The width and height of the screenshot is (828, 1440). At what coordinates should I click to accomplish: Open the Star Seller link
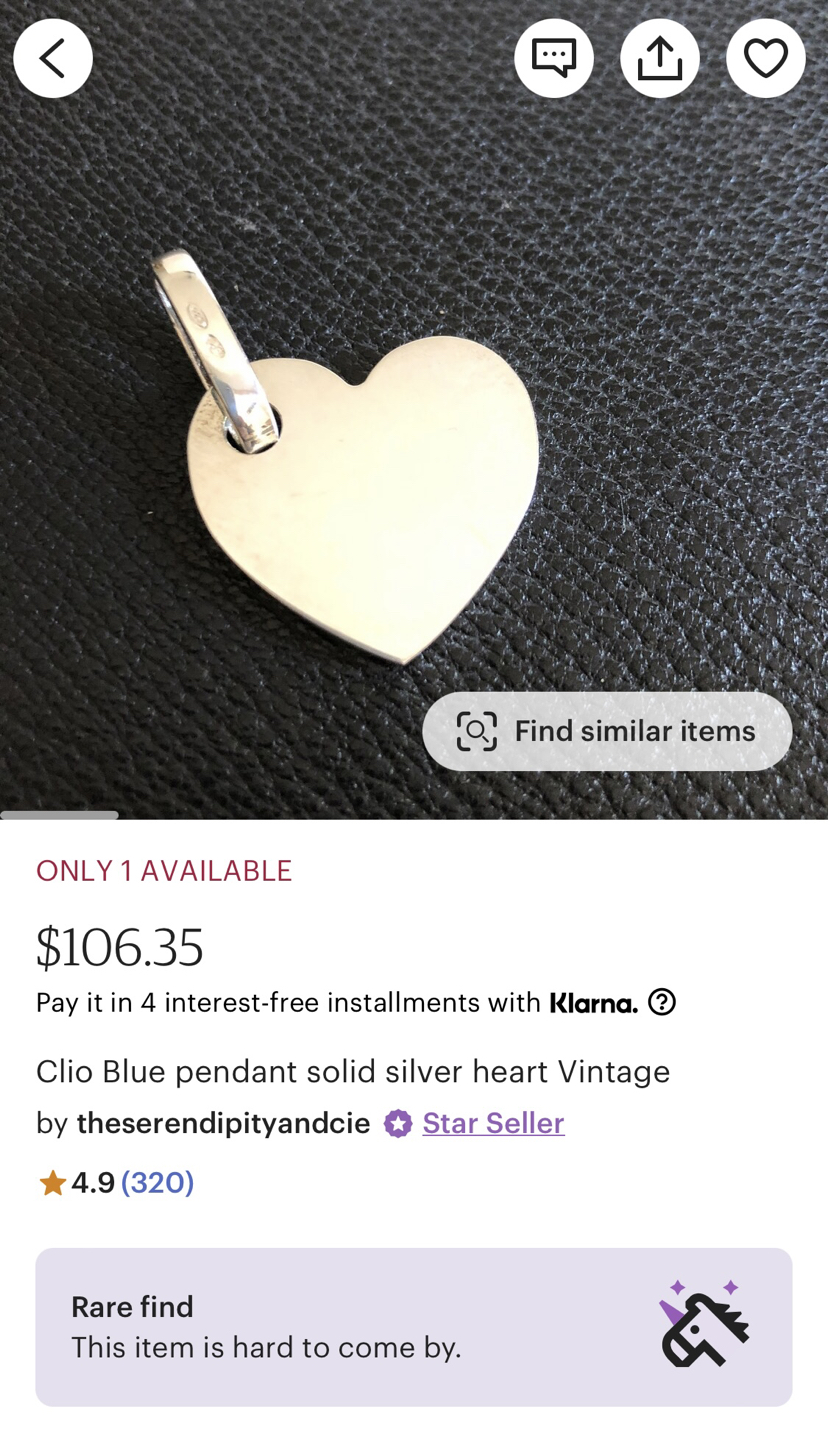click(493, 1123)
